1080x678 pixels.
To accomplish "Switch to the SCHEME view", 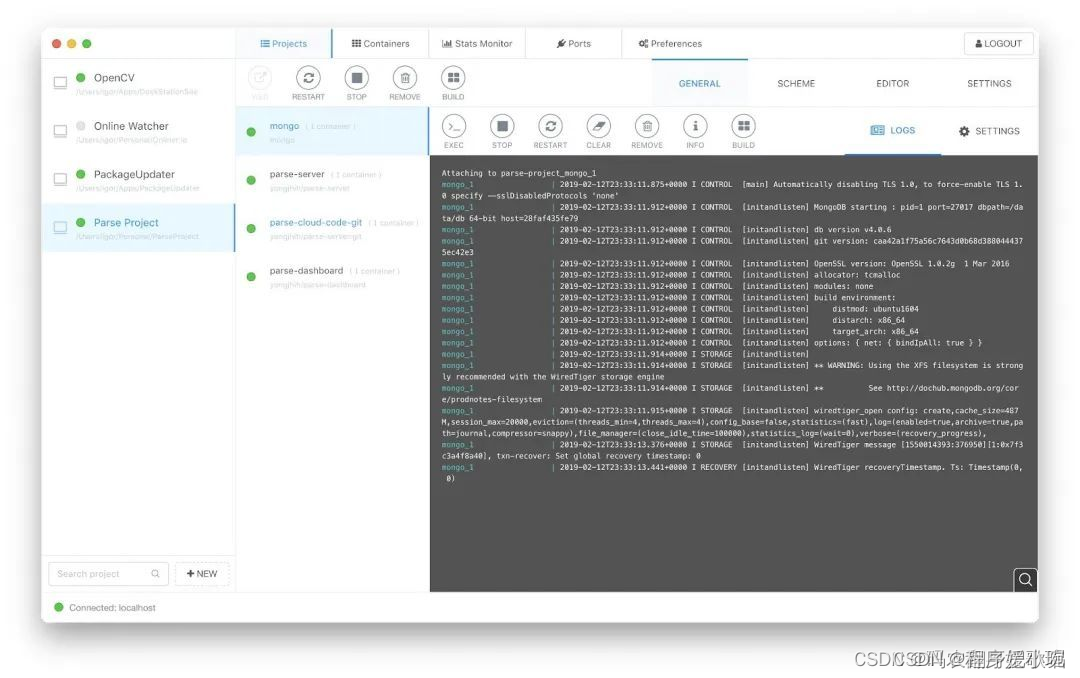I will tap(796, 83).
